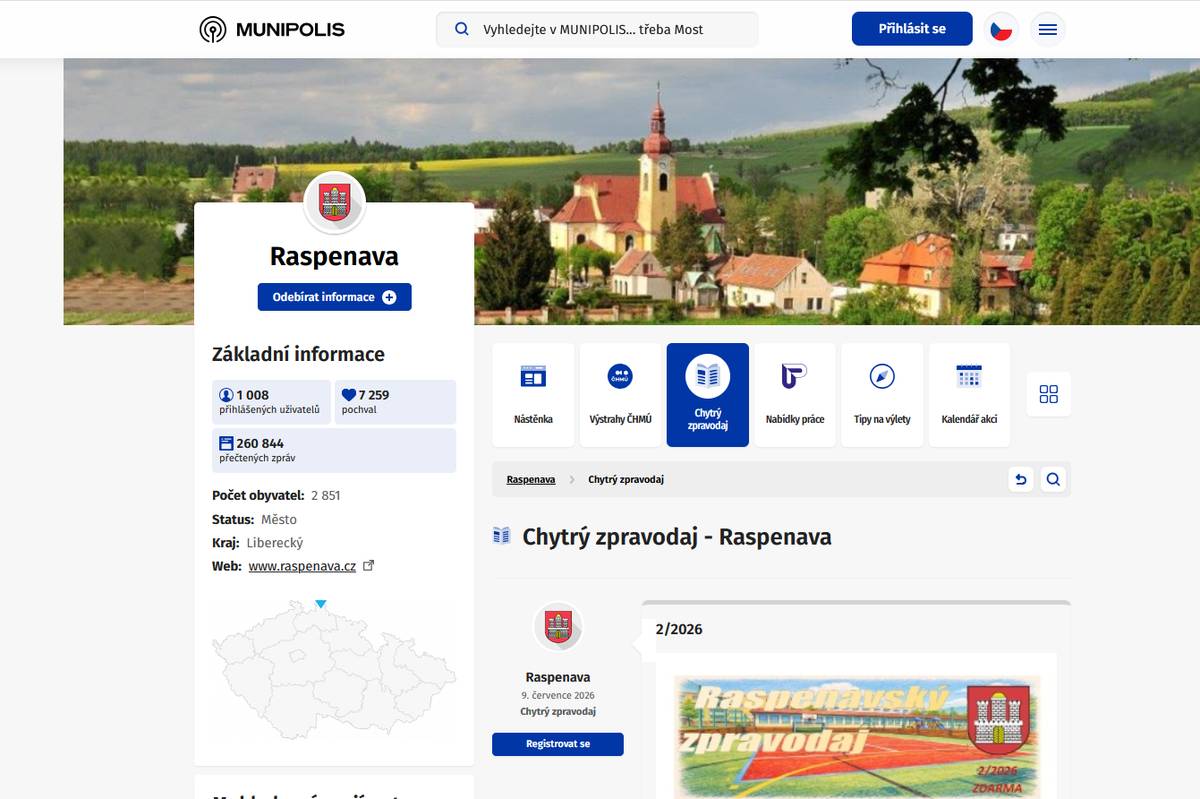1200x799 pixels.
Task: Click the Raspenava breadcrumb link
Action: point(531,480)
